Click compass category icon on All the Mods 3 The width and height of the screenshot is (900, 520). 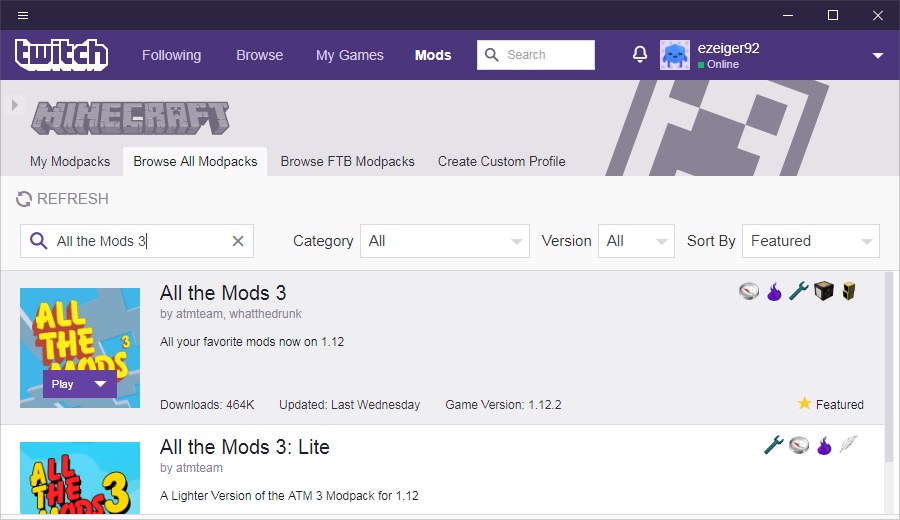pyautogui.click(x=749, y=292)
